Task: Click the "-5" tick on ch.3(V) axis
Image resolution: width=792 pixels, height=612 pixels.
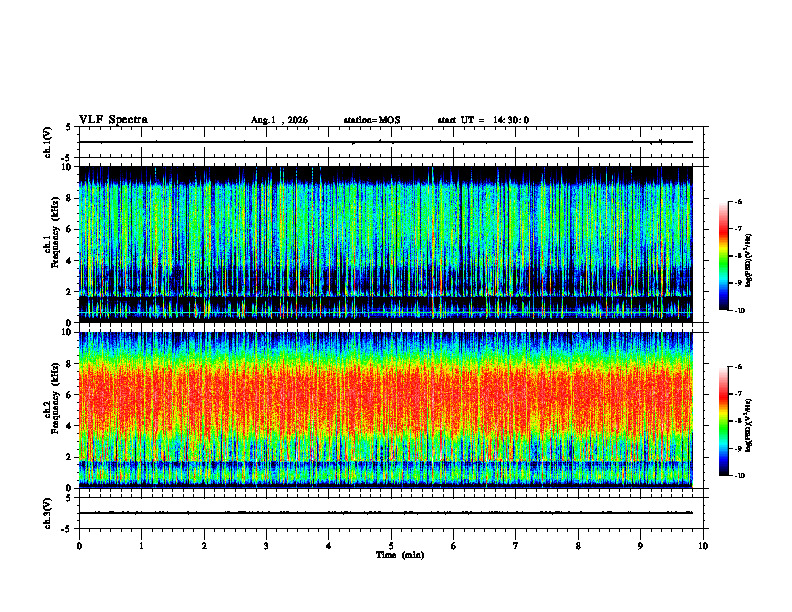Action: tap(68, 529)
